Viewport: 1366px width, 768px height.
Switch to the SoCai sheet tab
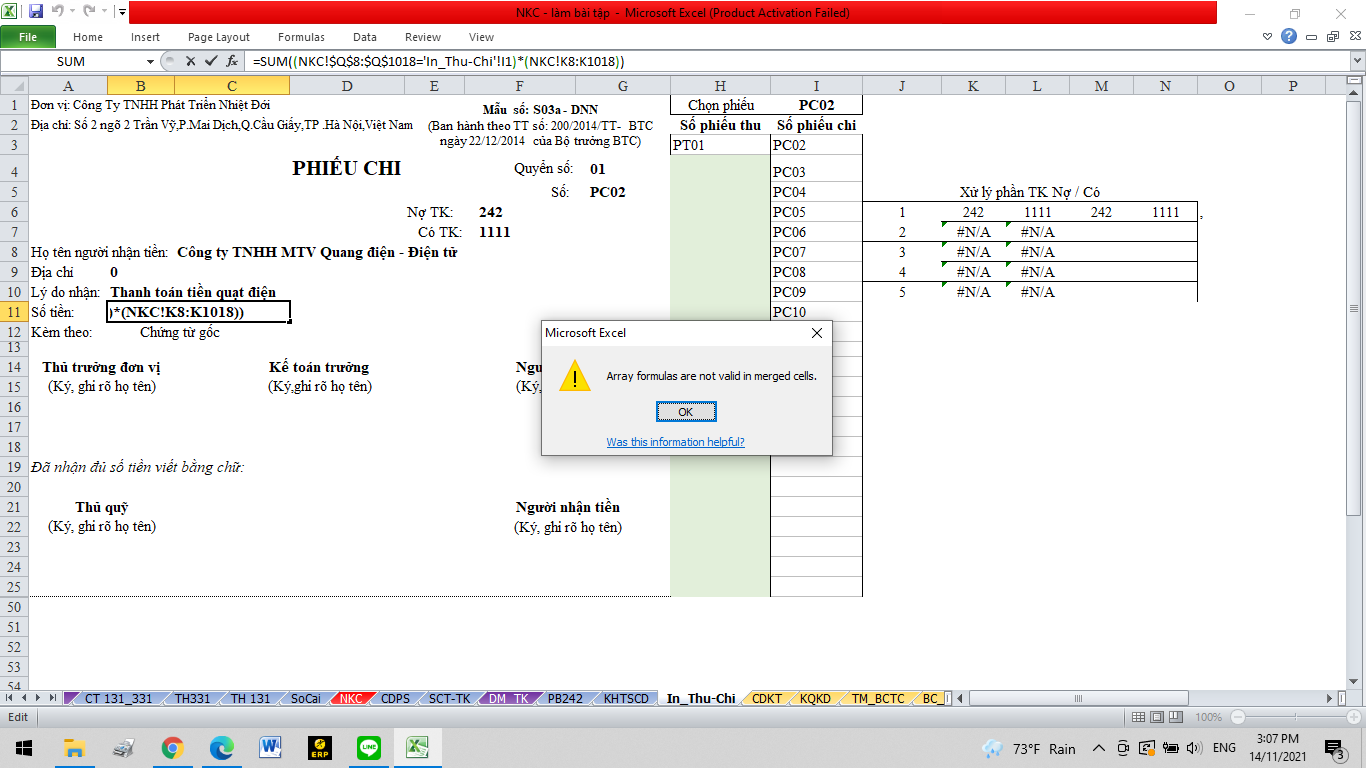coord(306,698)
